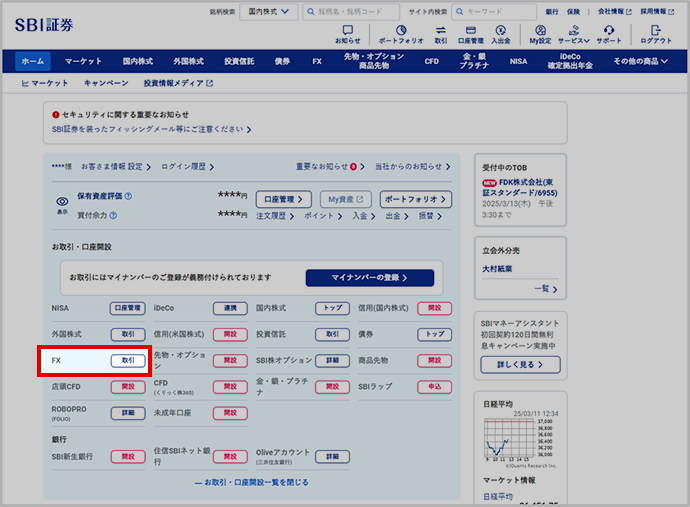Open the FX nav tab
690x507 pixels.
click(317, 61)
